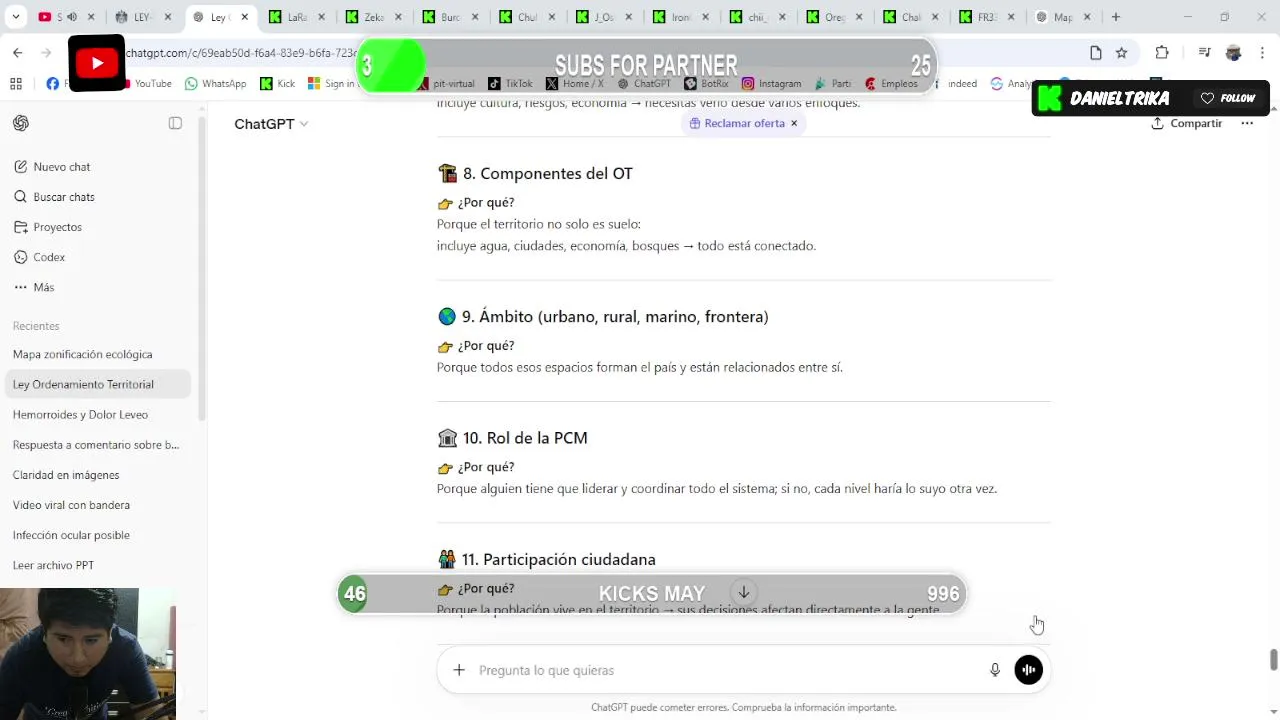
Task: Click heading 8. Componentes del OT
Action: tap(547, 173)
